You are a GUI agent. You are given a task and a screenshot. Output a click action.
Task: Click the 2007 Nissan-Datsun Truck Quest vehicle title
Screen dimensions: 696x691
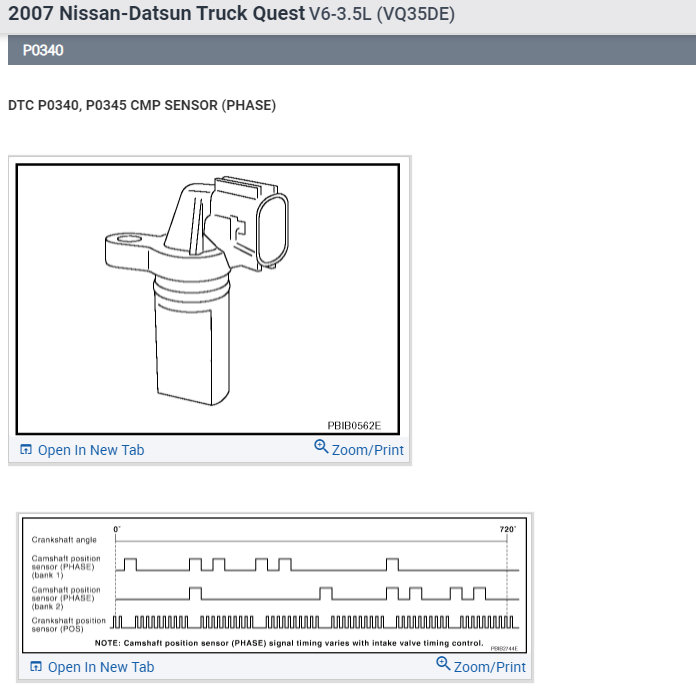coord(157,13)
